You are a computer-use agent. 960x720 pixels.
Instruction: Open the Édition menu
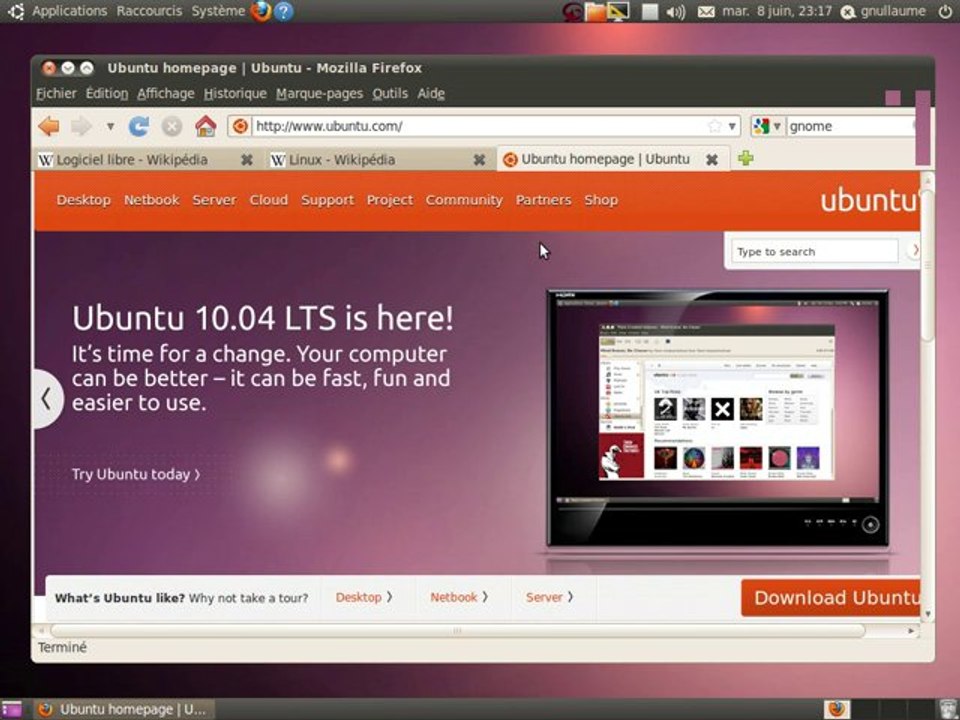[x=107, y=94]
